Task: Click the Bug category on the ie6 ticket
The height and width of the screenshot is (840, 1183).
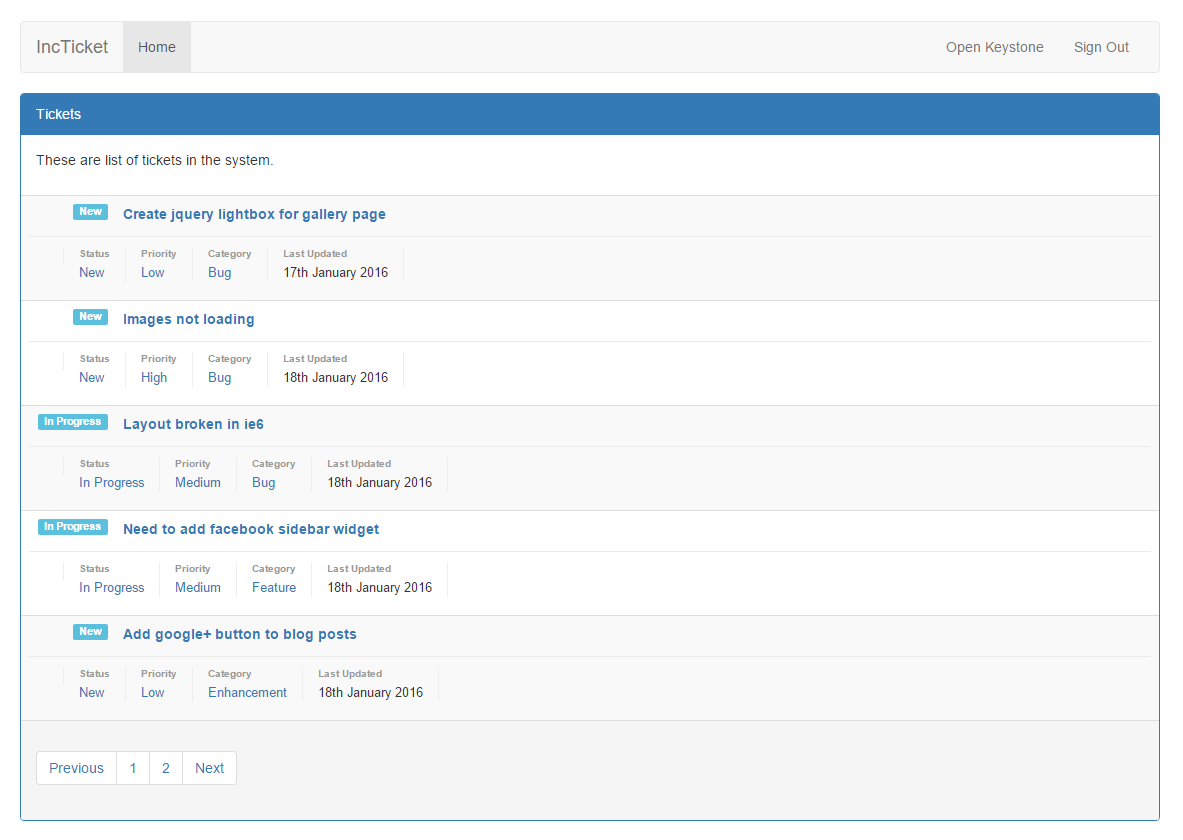Action: point(263,482)
